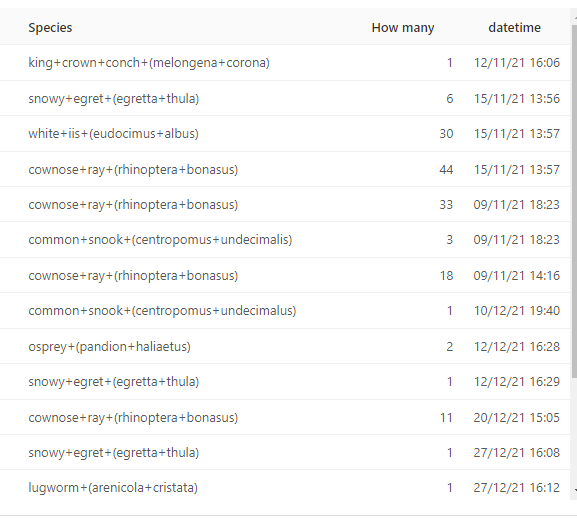Click the datetime cell 10/12/21 19:40

click(517, 311)
